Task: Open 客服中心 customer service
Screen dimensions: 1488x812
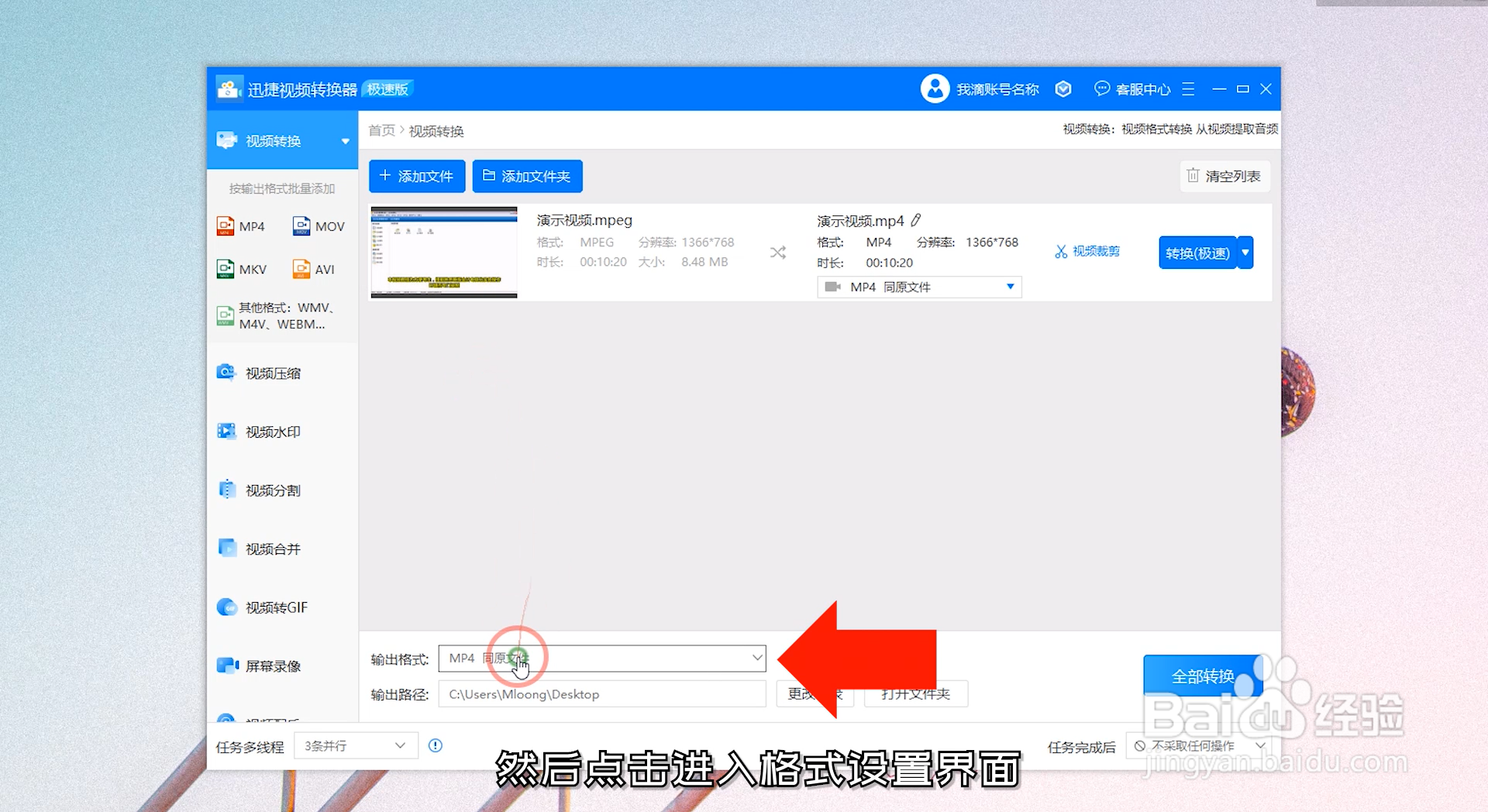Action: click(x=1132, y=89)
